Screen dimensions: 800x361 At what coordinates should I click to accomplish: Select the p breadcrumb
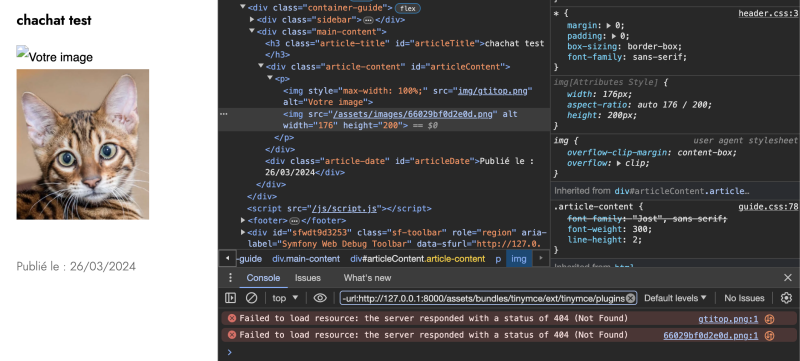(498, 259)
